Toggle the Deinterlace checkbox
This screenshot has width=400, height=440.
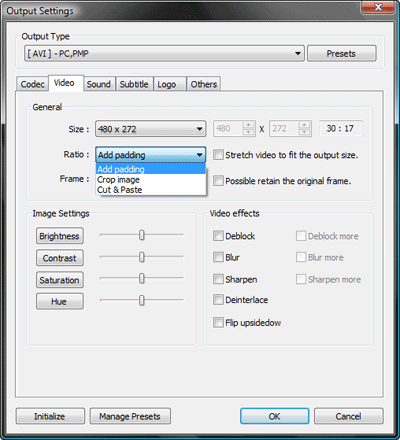click(218, 299)
